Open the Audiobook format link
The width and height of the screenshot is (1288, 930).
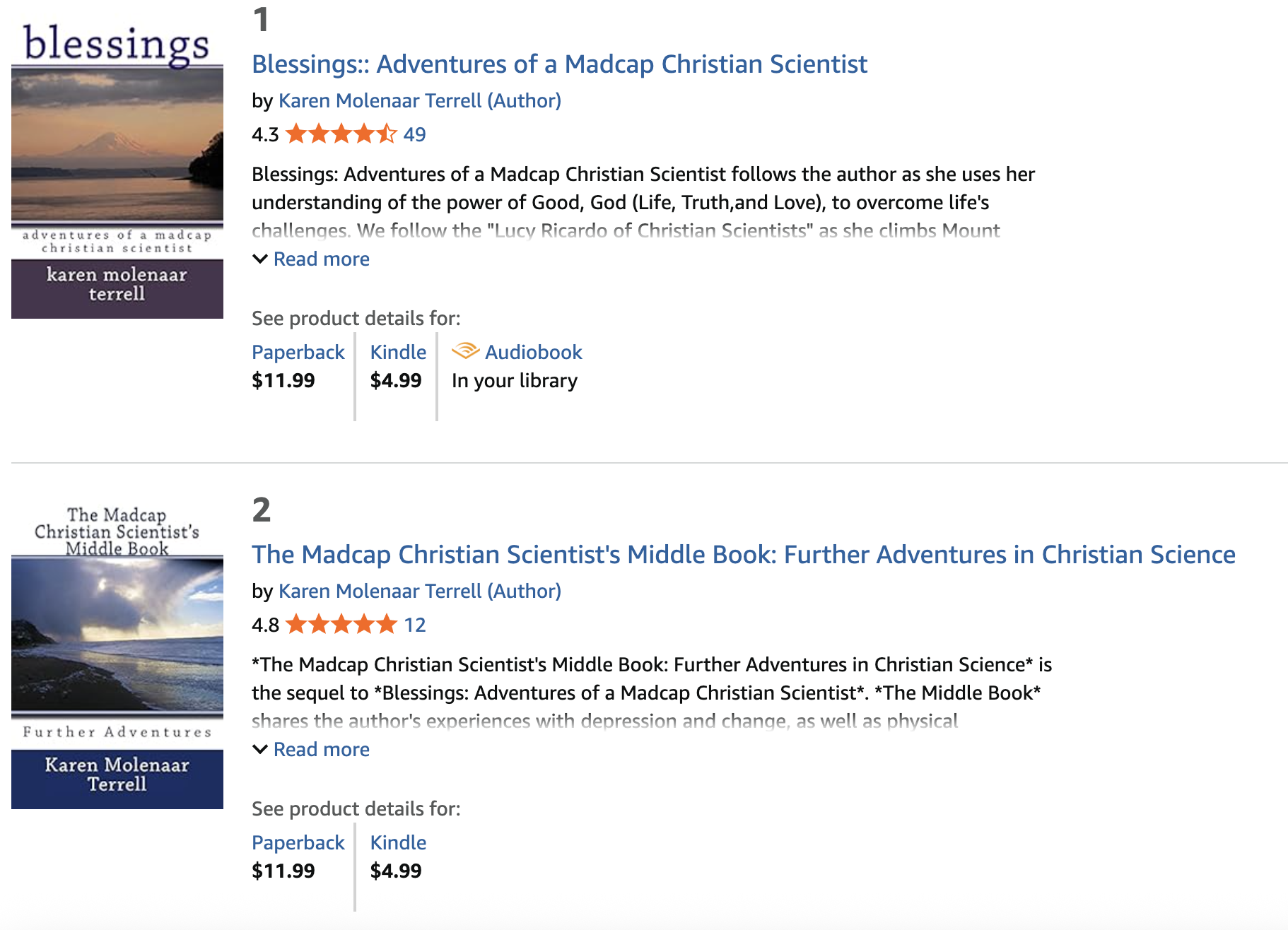(533, 352)
